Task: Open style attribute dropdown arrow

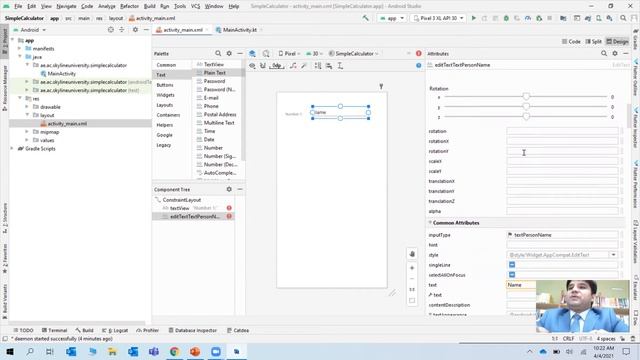Action: (x=613, y=255)
